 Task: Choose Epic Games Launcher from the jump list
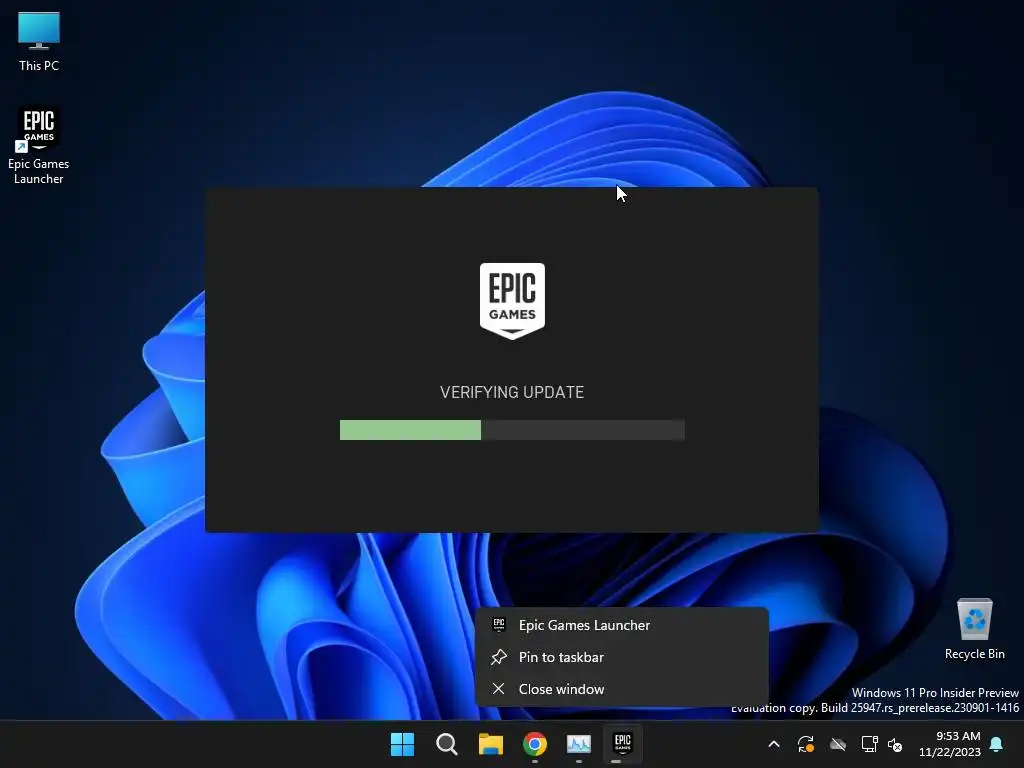[621, 625]
